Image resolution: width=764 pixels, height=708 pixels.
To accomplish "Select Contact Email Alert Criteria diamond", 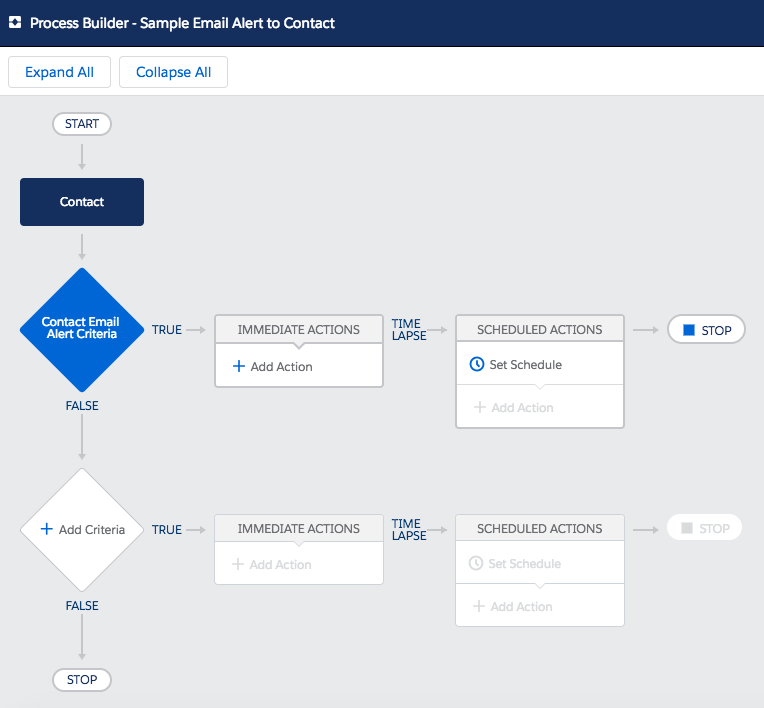I will (x=82, y=330).
